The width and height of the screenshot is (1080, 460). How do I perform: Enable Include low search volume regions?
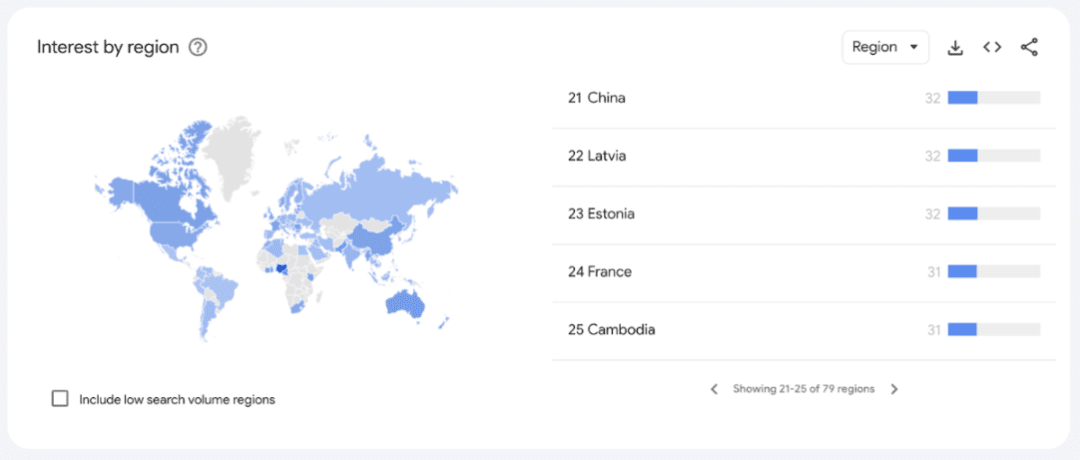coord(60,399)
